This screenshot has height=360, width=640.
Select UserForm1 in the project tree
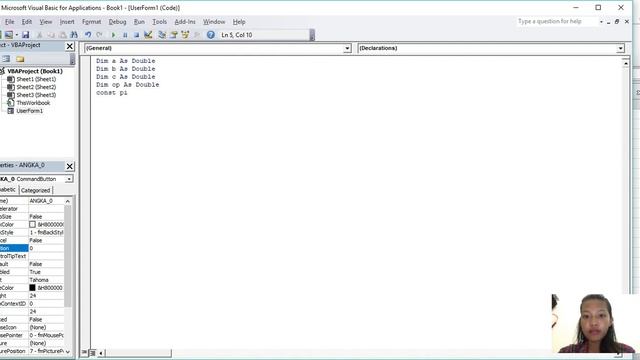(29, 111)
